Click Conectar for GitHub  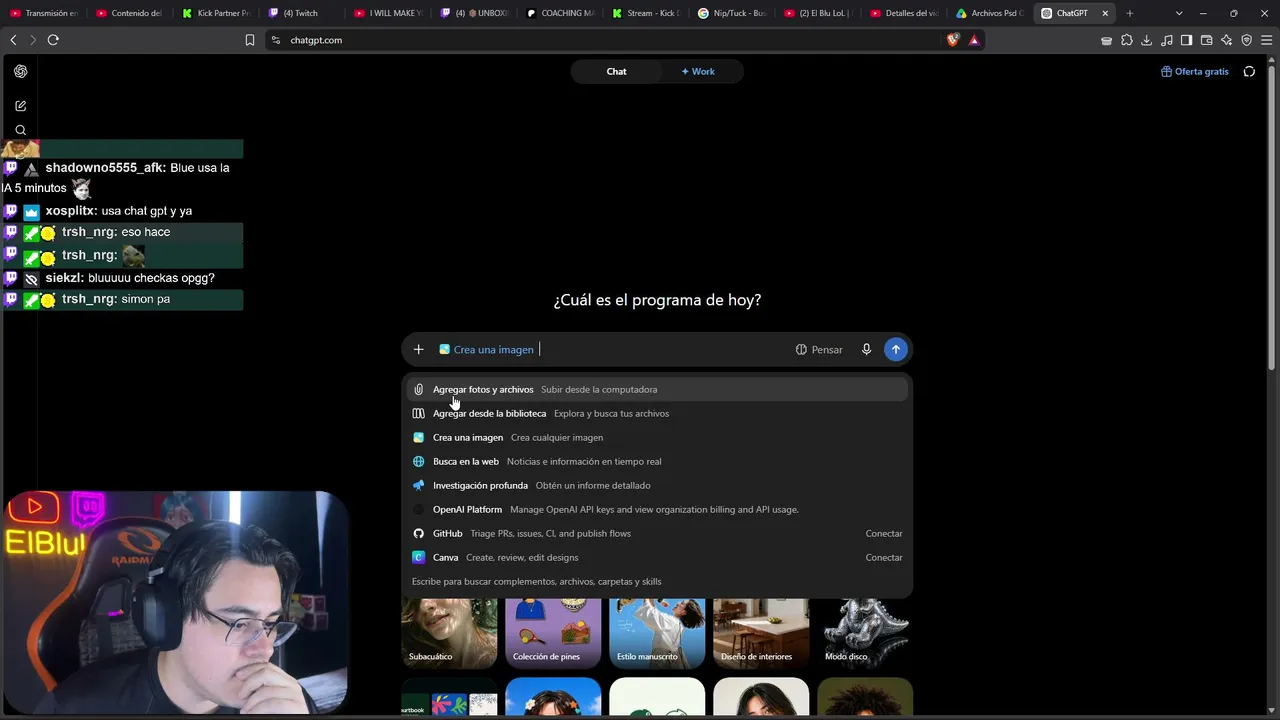(x=884, y=534)
